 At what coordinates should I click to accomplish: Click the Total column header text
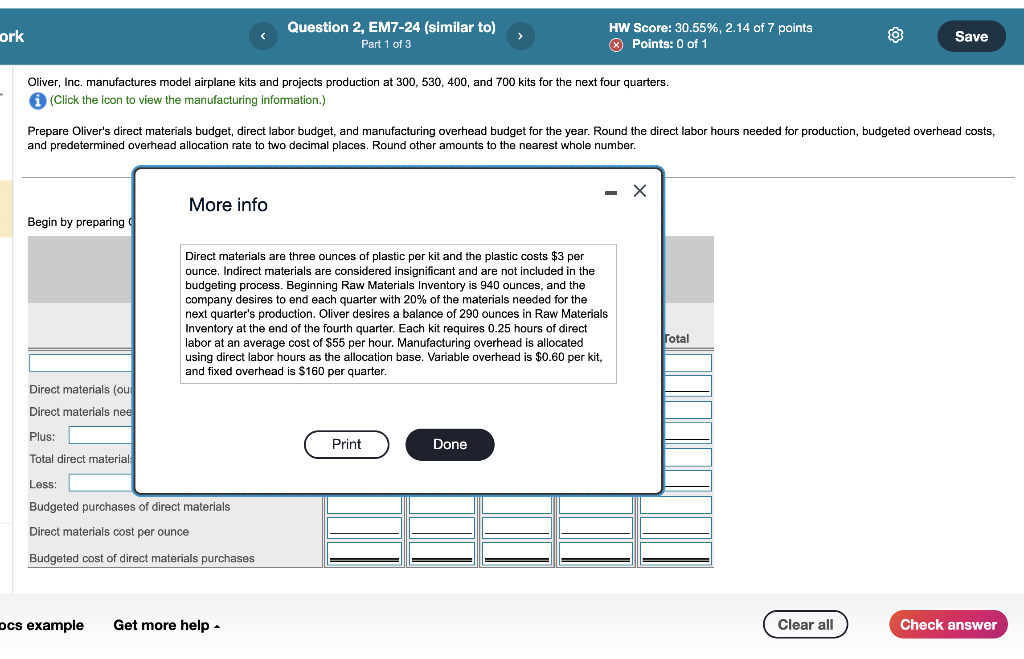click(677, 338)
